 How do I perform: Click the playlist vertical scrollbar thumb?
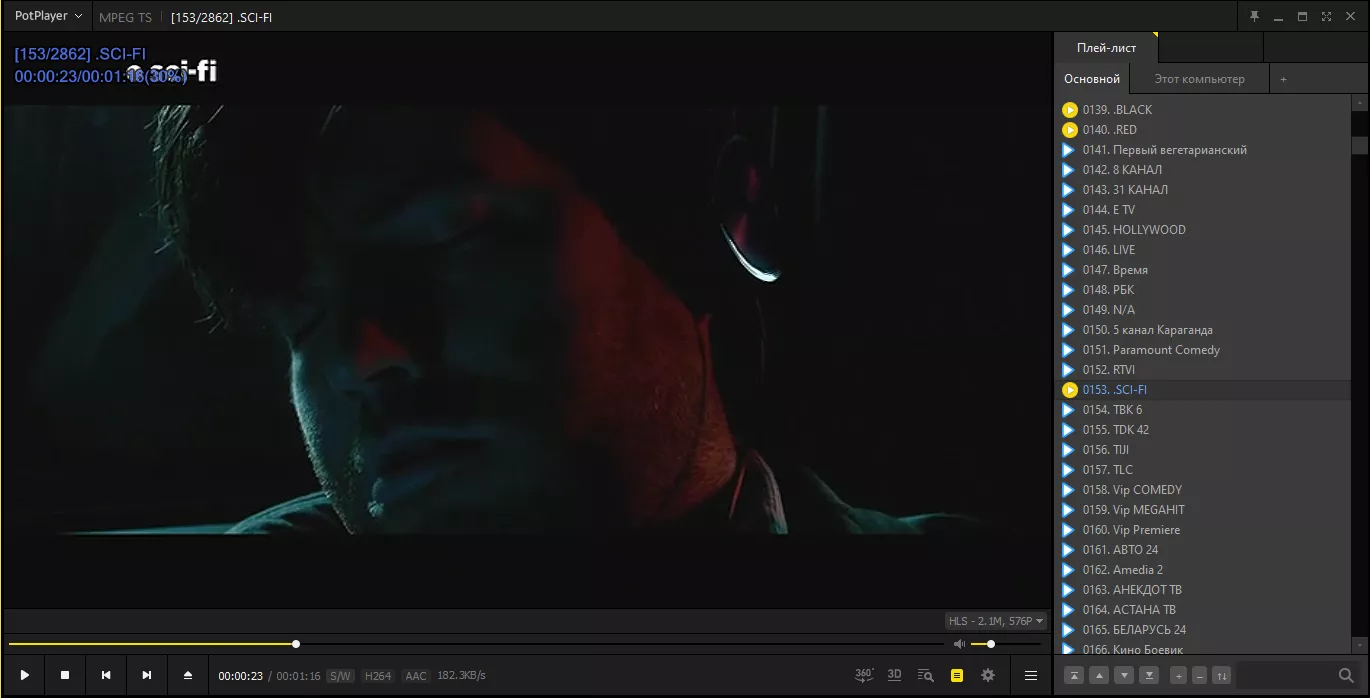(x=1360, y=145)
